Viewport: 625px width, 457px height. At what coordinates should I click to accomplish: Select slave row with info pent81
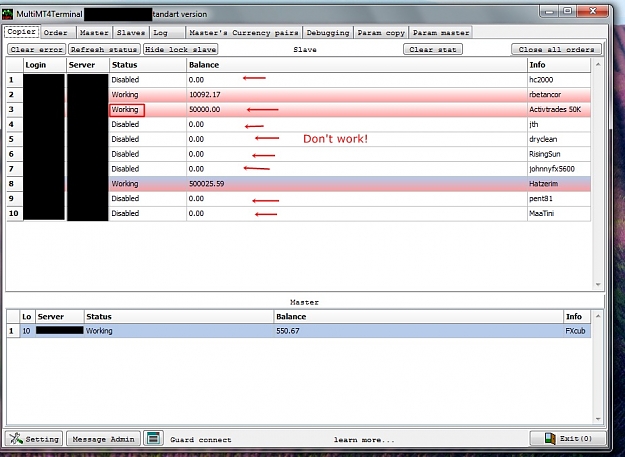point(299,198)
